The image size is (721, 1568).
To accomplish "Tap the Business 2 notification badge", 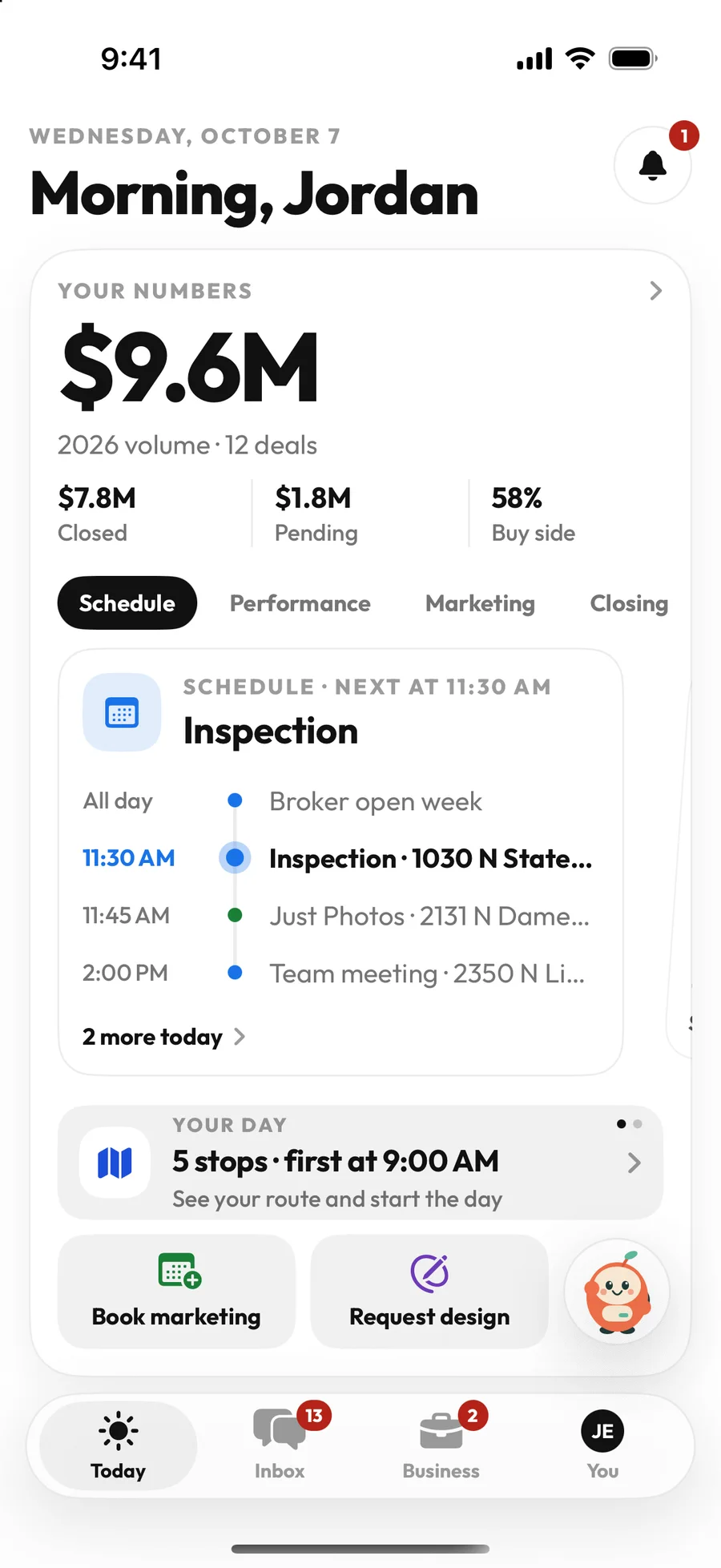I will pos(473,1416).
